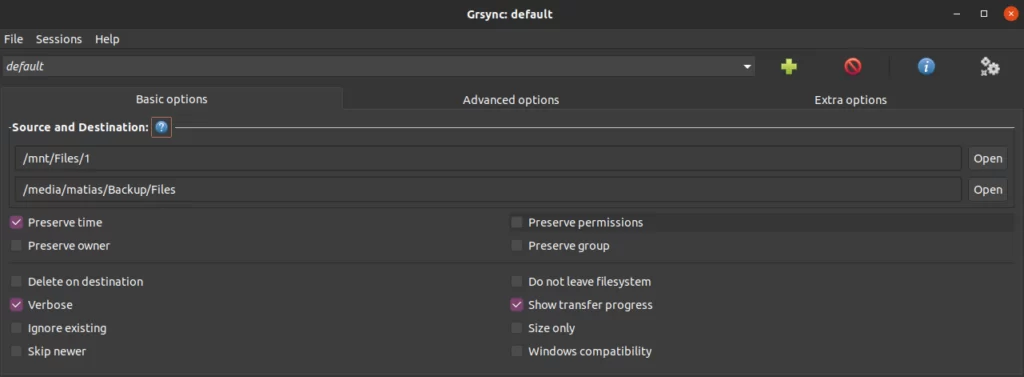This screenshot has height=377, width=1024.
Task: Focus the destination path field /media/matias/Backup/Files
Action: coord(488,190)
